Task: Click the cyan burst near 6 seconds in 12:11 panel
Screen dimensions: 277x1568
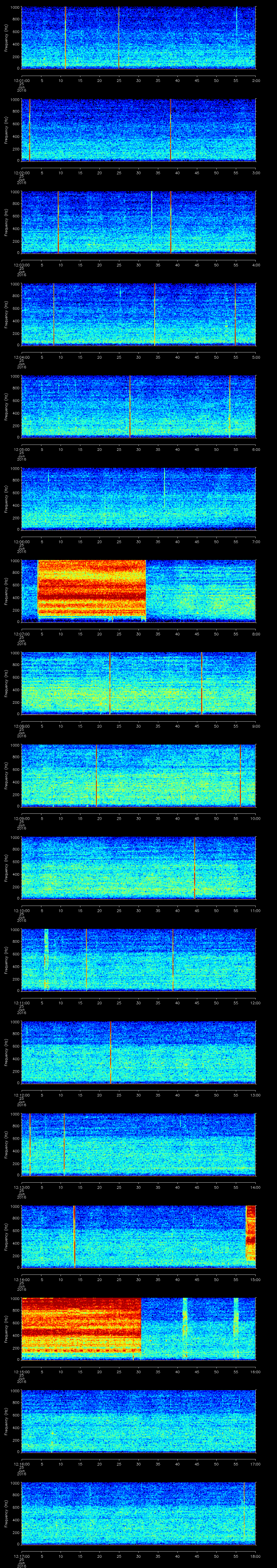Action: (x=46, y=959)
